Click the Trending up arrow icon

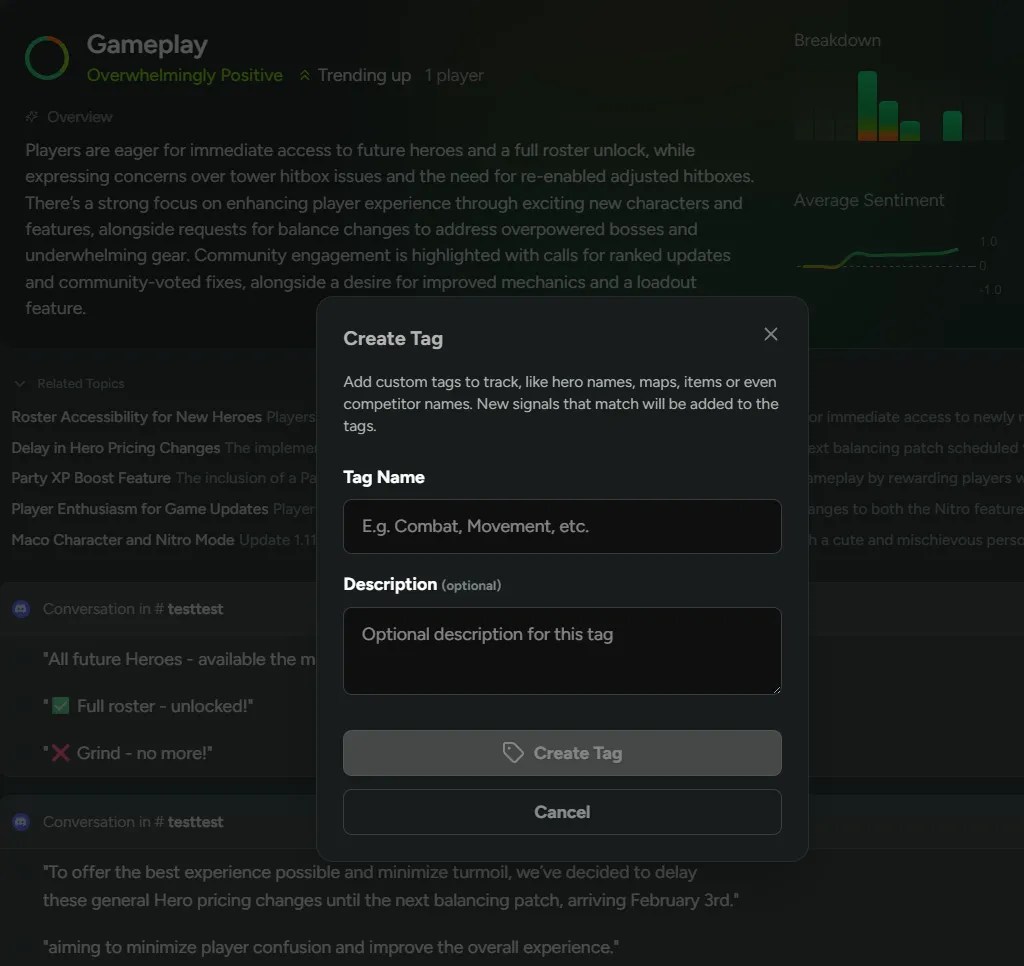[x=305, y=76]
